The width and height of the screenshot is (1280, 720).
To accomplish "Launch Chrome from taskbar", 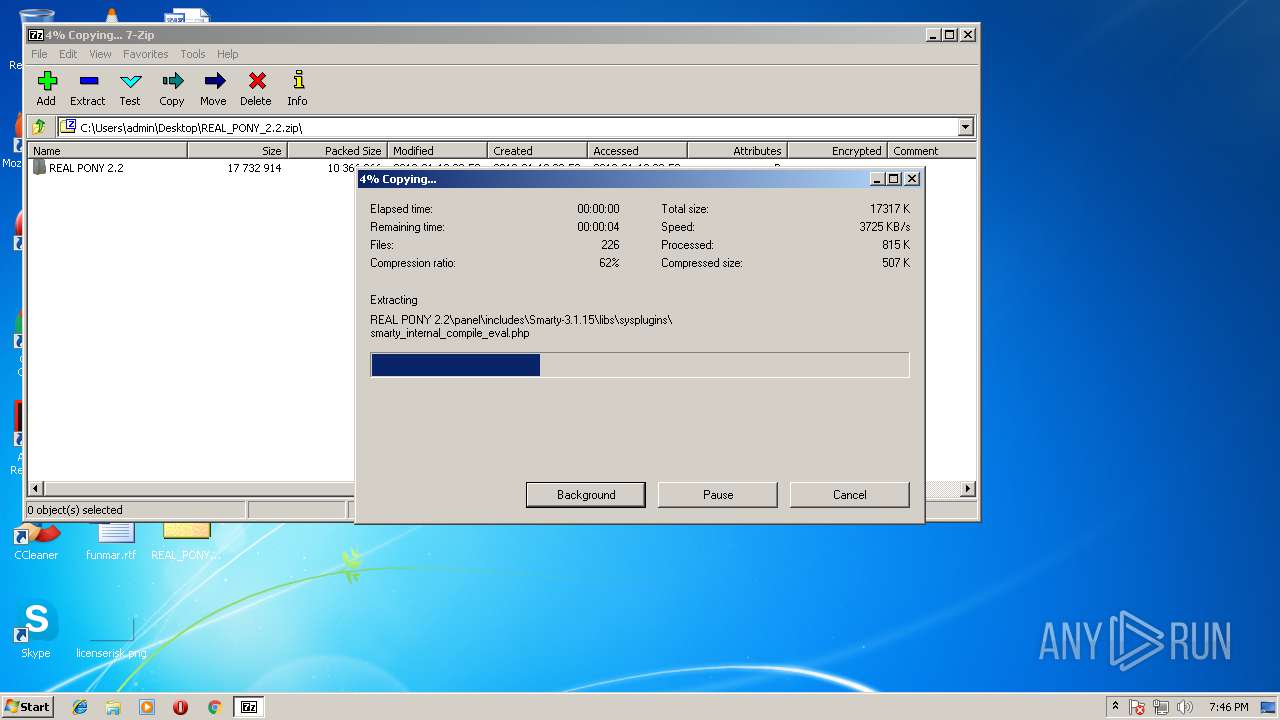I will (x=214, y=707).
